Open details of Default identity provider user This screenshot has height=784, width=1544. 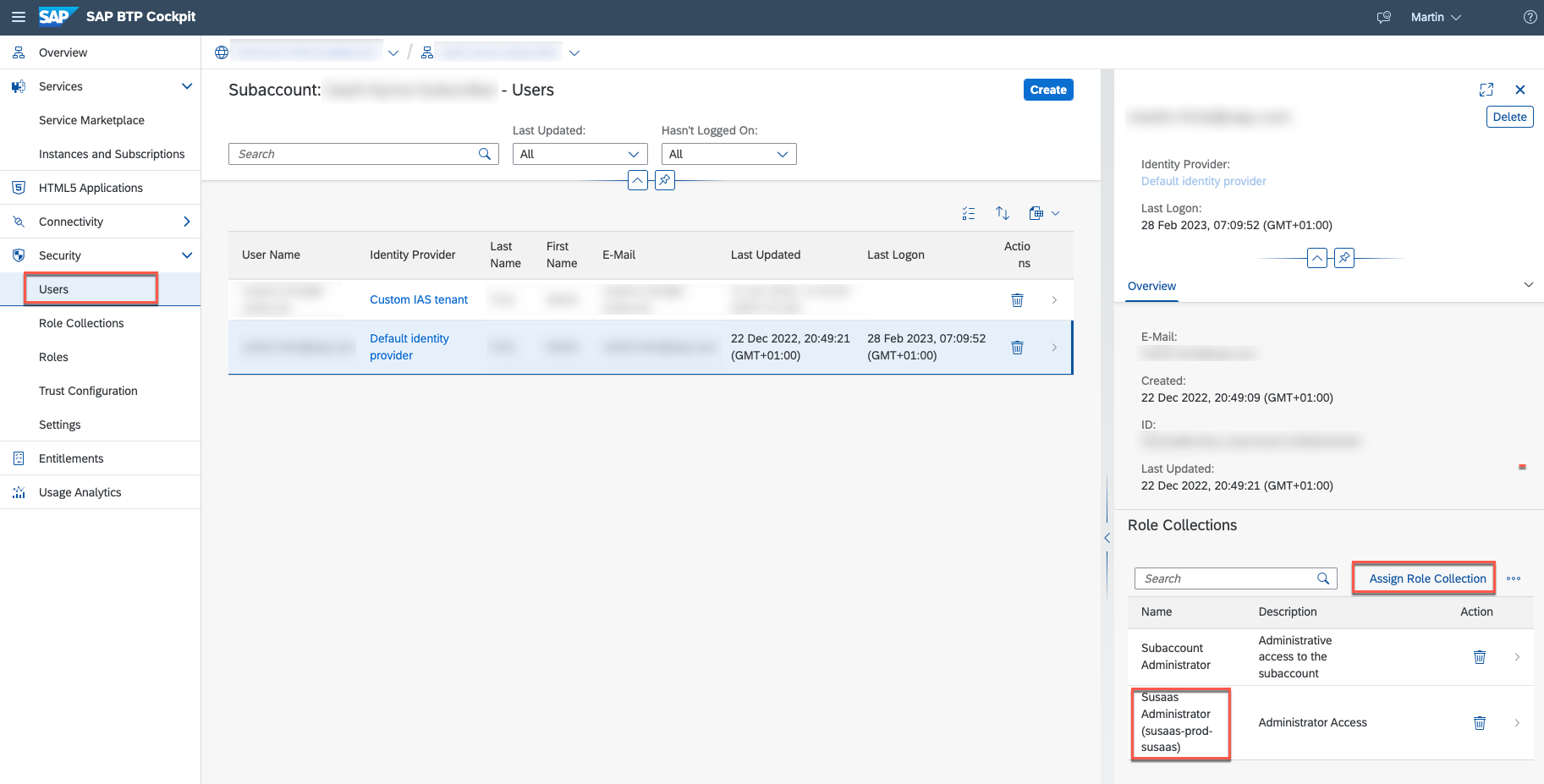1054,348
